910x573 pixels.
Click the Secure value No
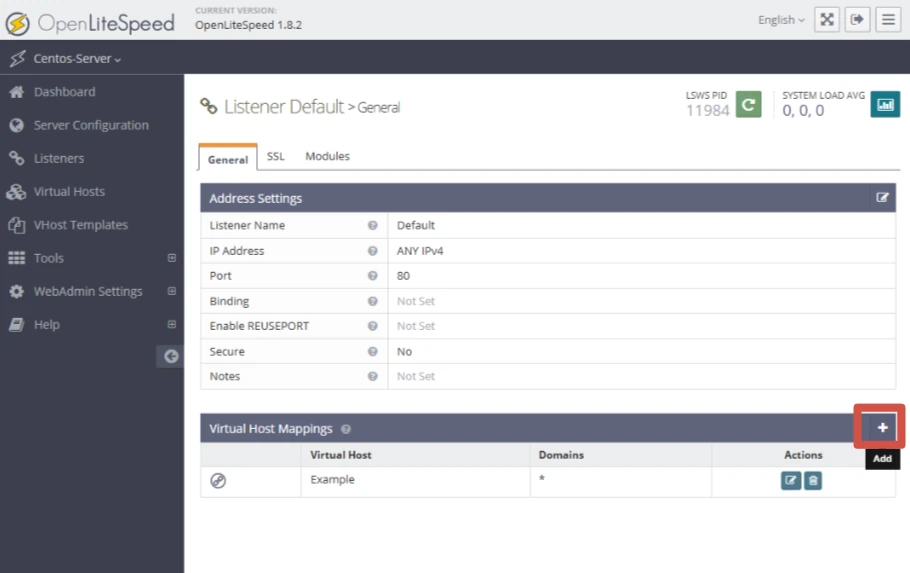404,352
